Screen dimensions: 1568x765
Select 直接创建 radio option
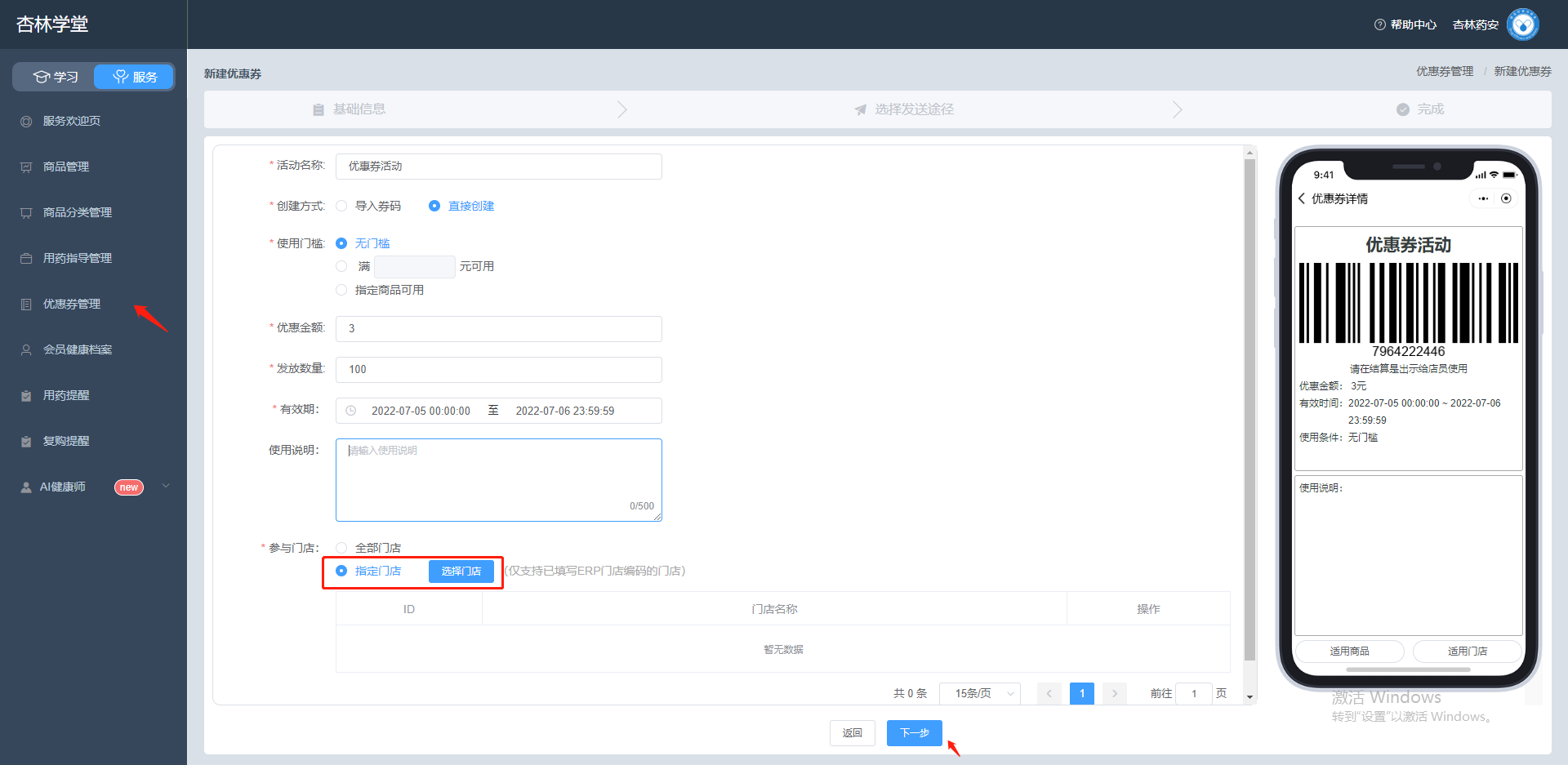[x=434, y=206]
